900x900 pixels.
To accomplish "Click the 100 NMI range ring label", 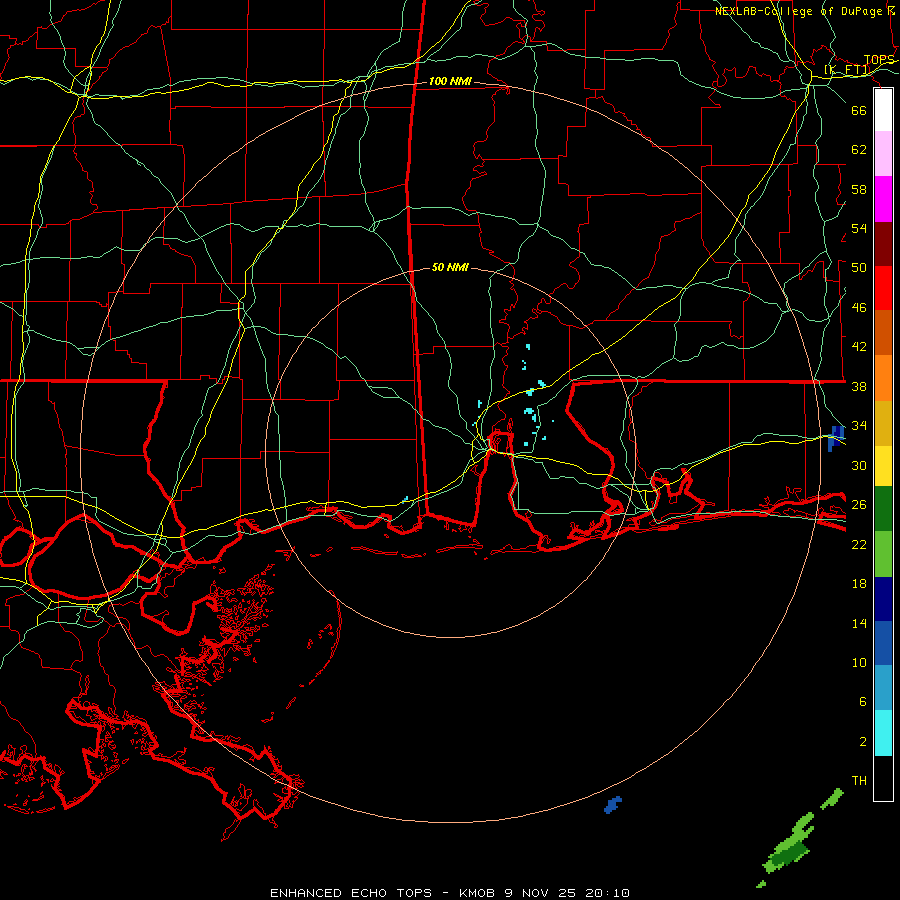I will [x=450, y=82].
